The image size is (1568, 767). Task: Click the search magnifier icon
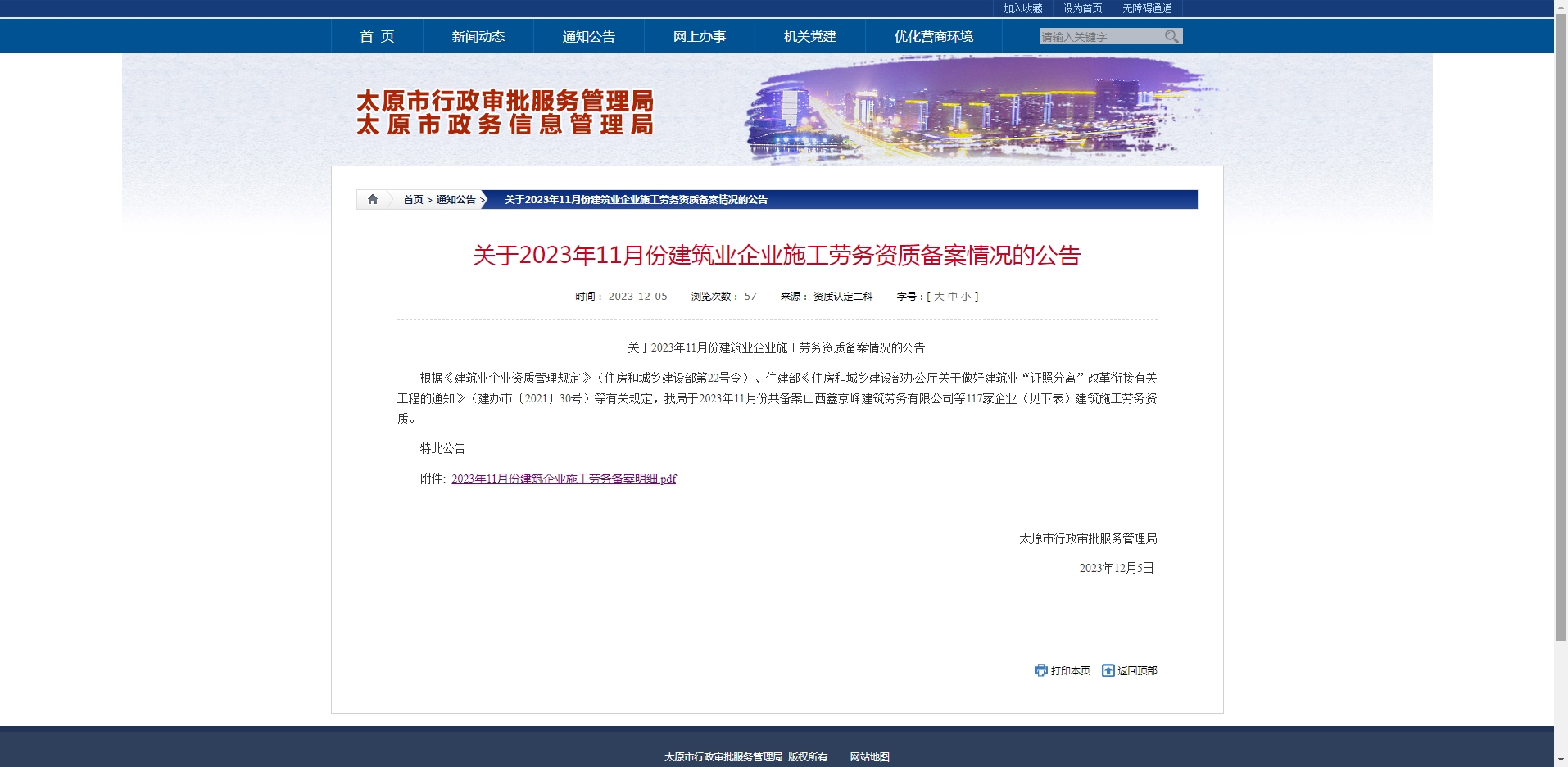click(1171, 36)
